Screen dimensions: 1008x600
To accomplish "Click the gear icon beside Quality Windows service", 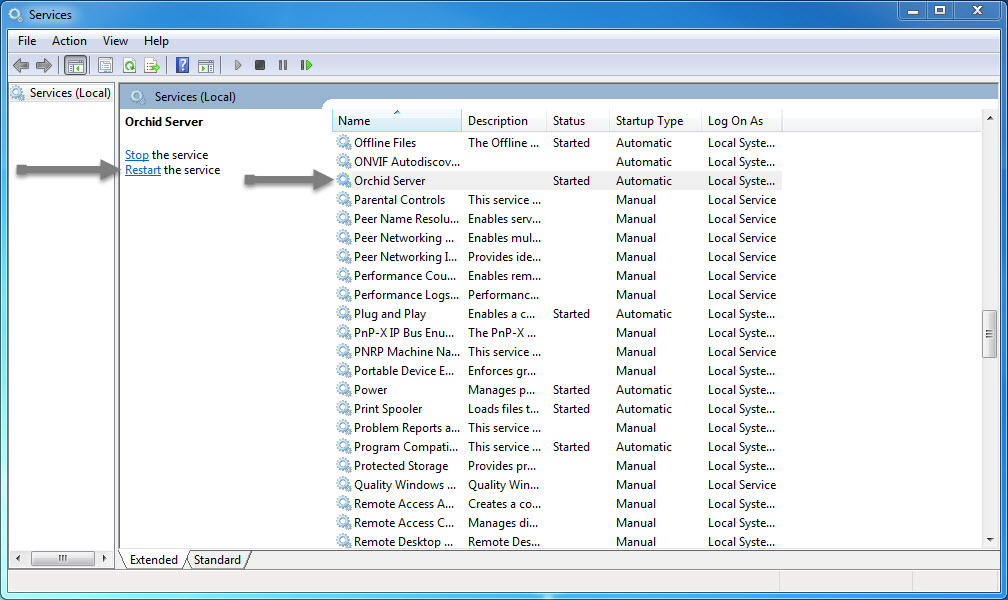I will point(344,485).
